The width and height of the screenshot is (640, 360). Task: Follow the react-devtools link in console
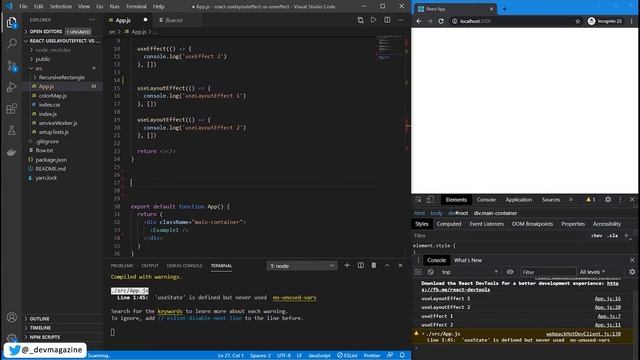(x=456, y=289)
